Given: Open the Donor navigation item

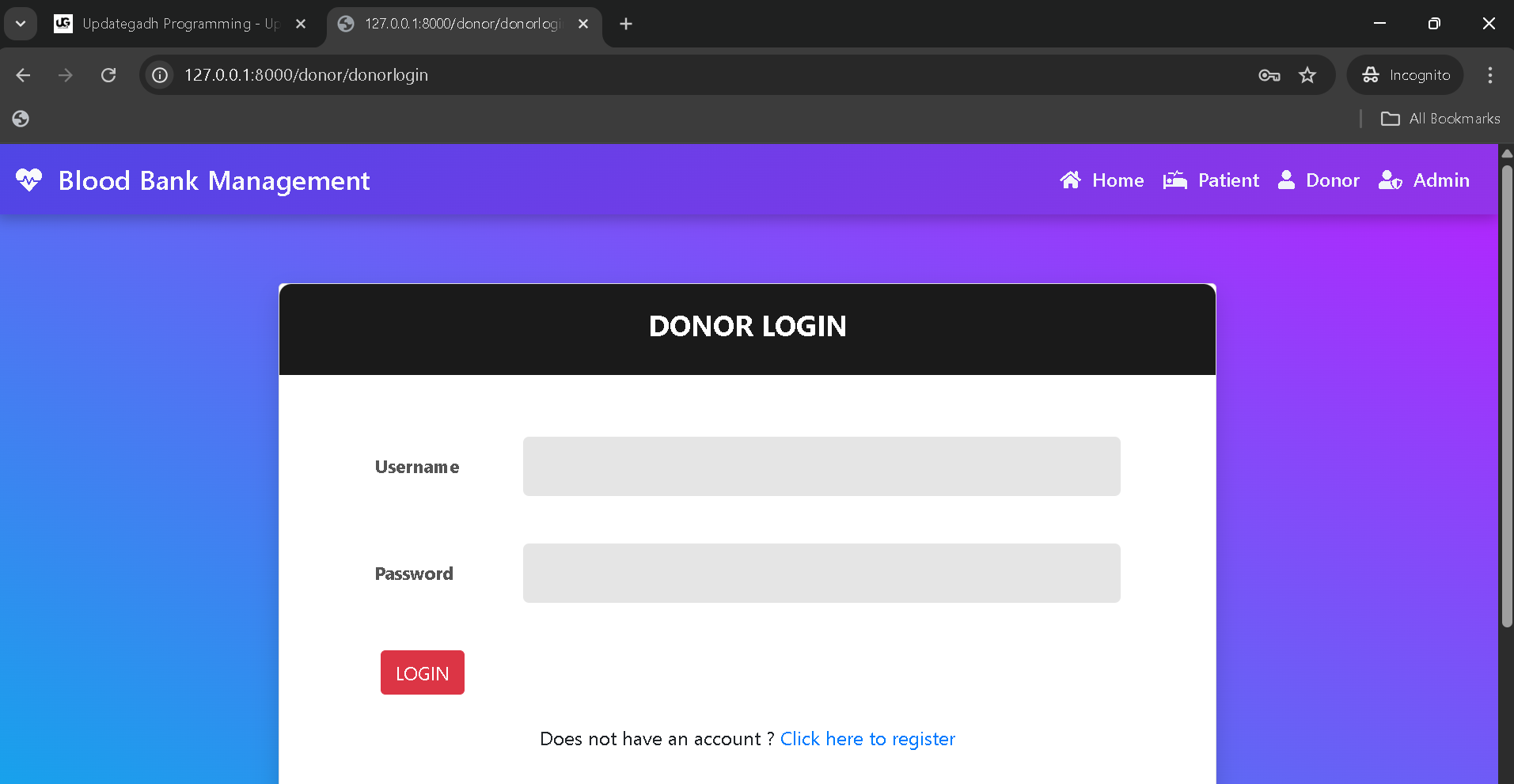Looking at the screenshot, I should click(x=1319, y=180).
